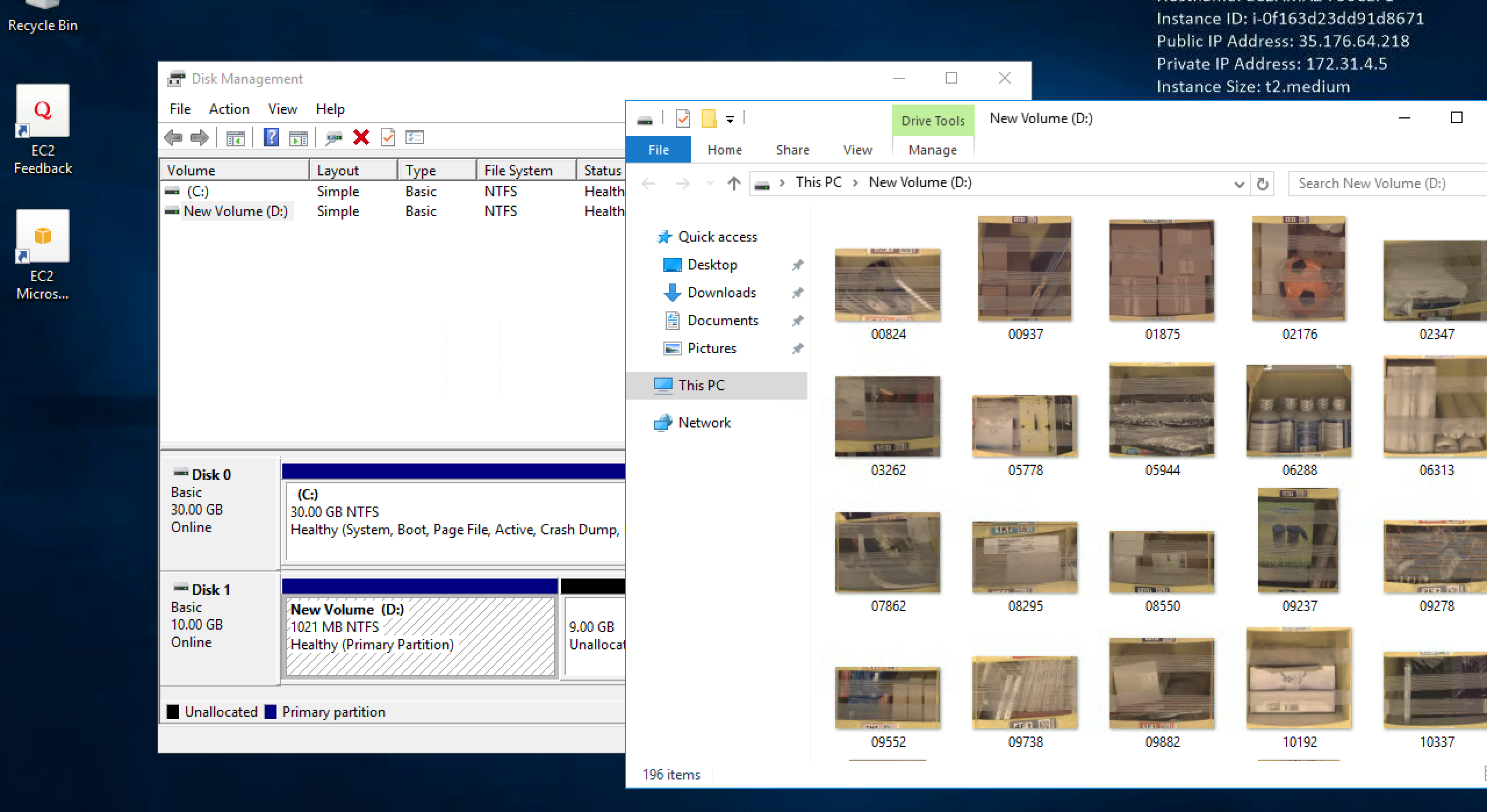This screenshot has height=812, width=1487.
Task: Open the Recycle Bin desktop icon
Action: pyautogui.click(x=43, y=17)
